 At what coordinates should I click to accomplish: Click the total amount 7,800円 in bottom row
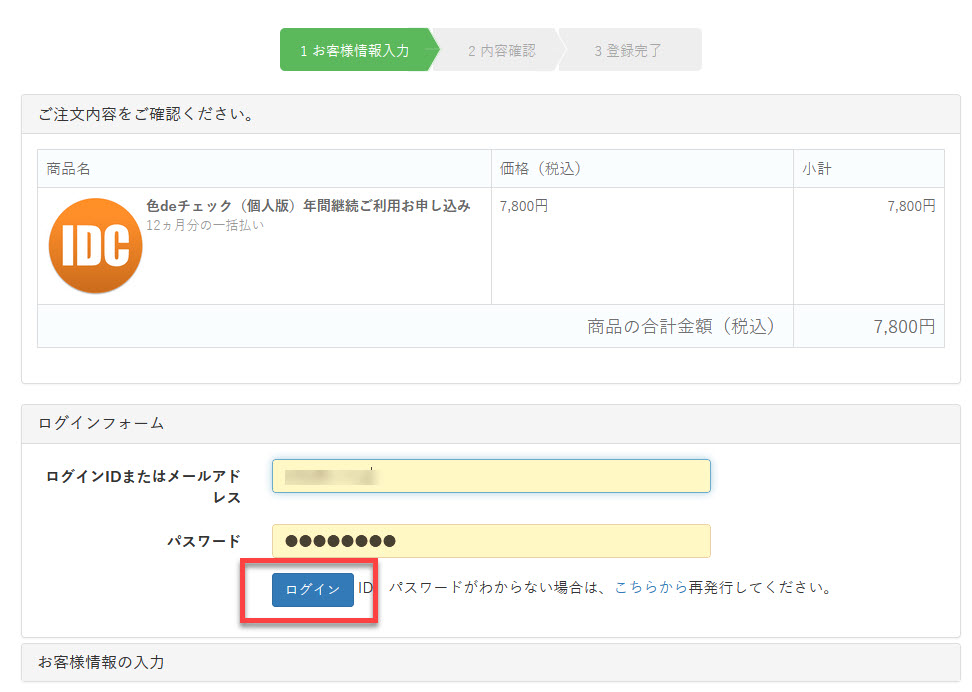[904, 327]
